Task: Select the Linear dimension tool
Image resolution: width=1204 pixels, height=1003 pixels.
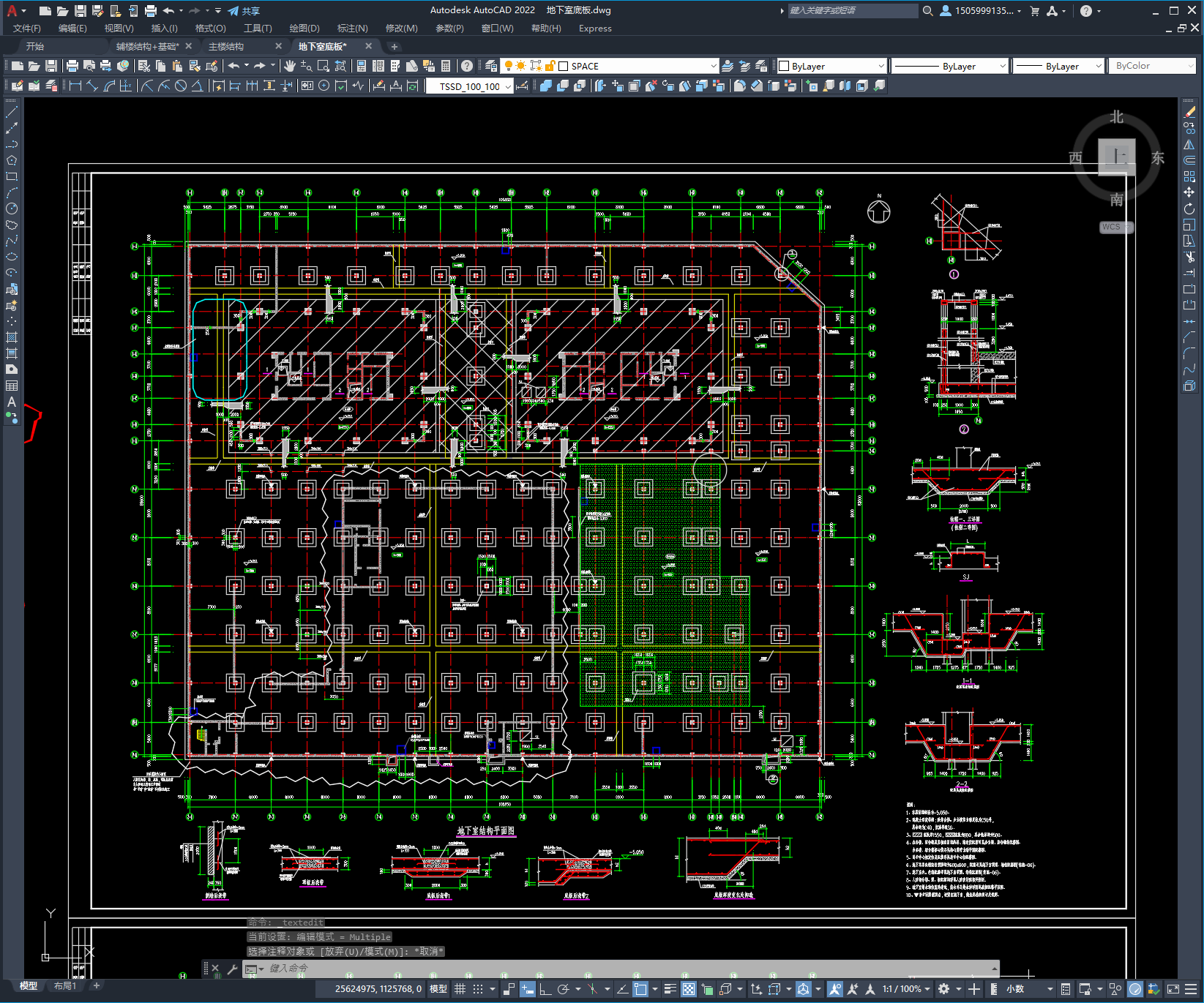Action: coord(75,86)
